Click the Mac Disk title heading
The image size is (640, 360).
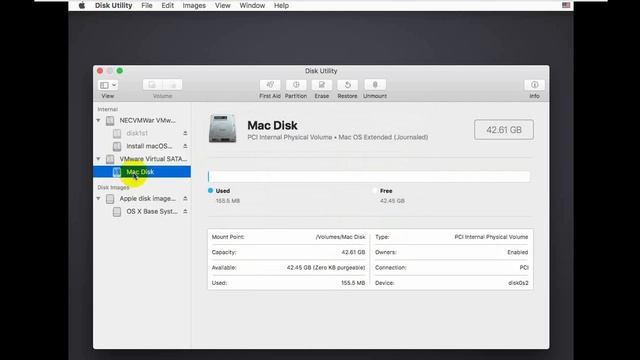click(272, 125)
